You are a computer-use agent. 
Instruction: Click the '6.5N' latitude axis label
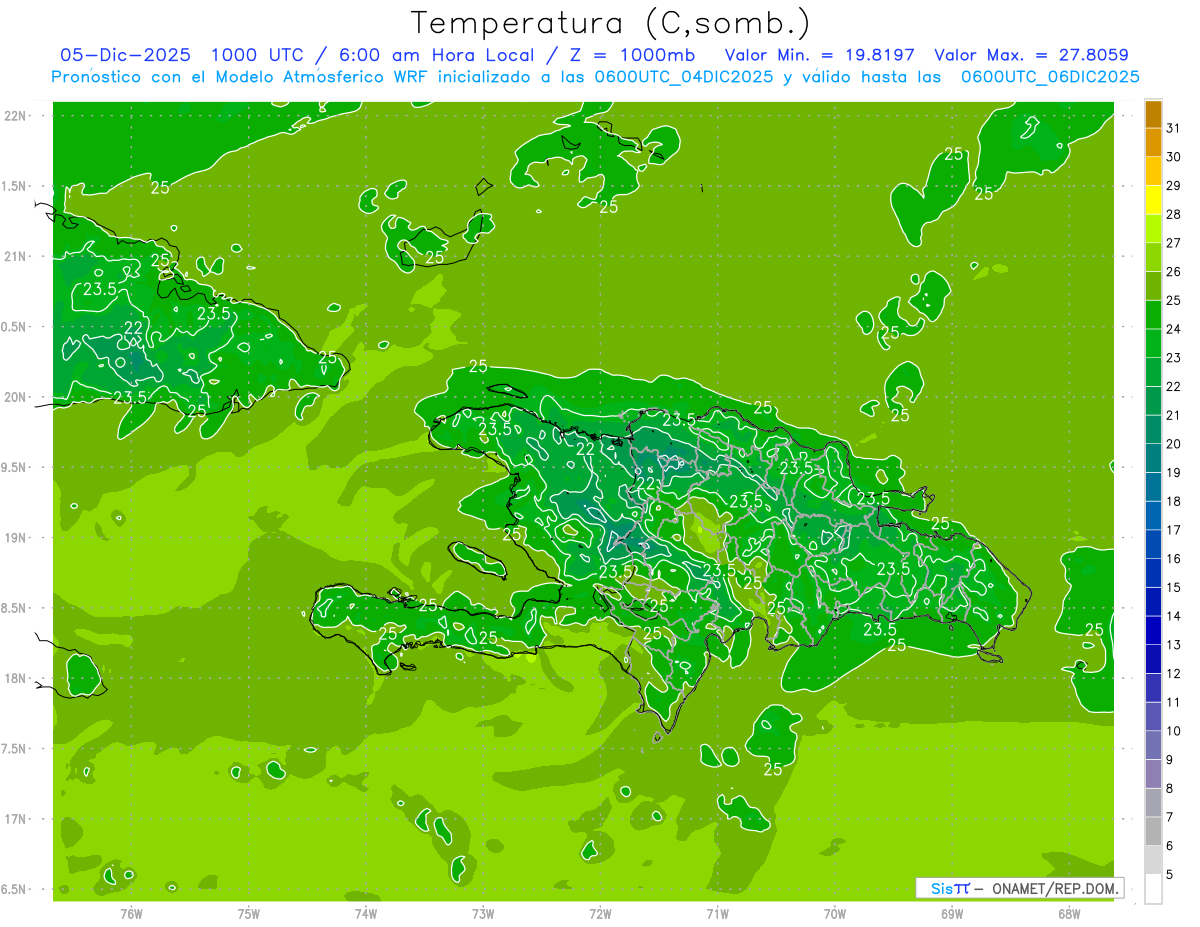click(x=14, y=889)
